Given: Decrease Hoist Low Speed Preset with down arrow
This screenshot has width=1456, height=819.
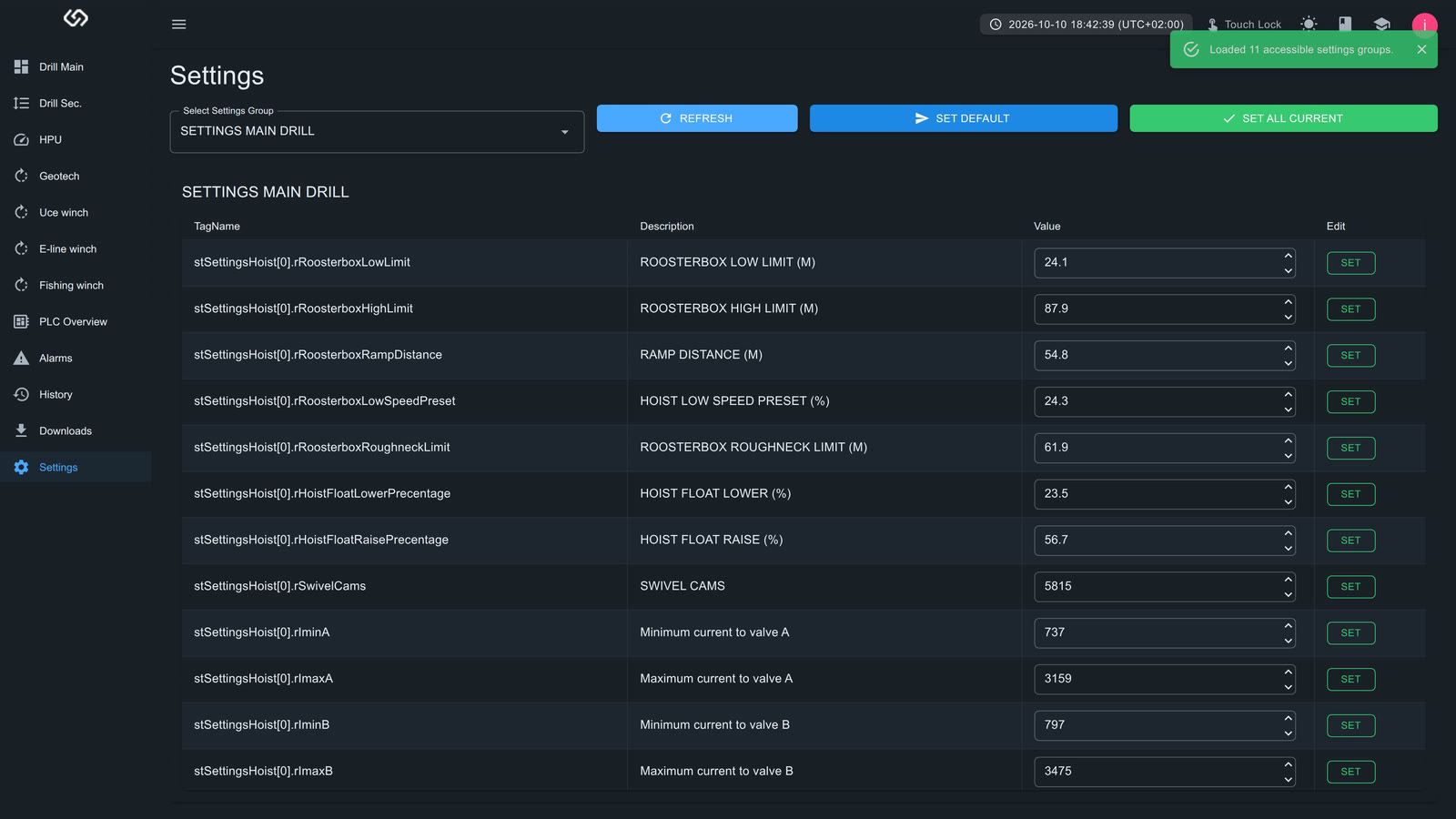Looking at the screenshot, I should 1289,409.
